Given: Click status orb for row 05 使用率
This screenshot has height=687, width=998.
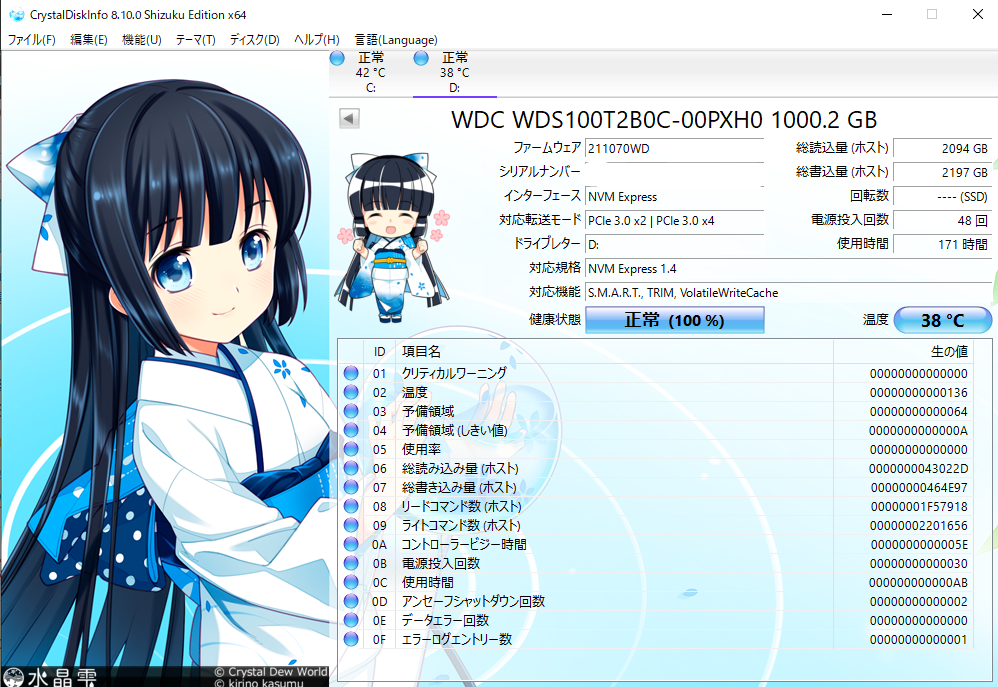Looking at the screenshot, I should click(x=351, y=449).
